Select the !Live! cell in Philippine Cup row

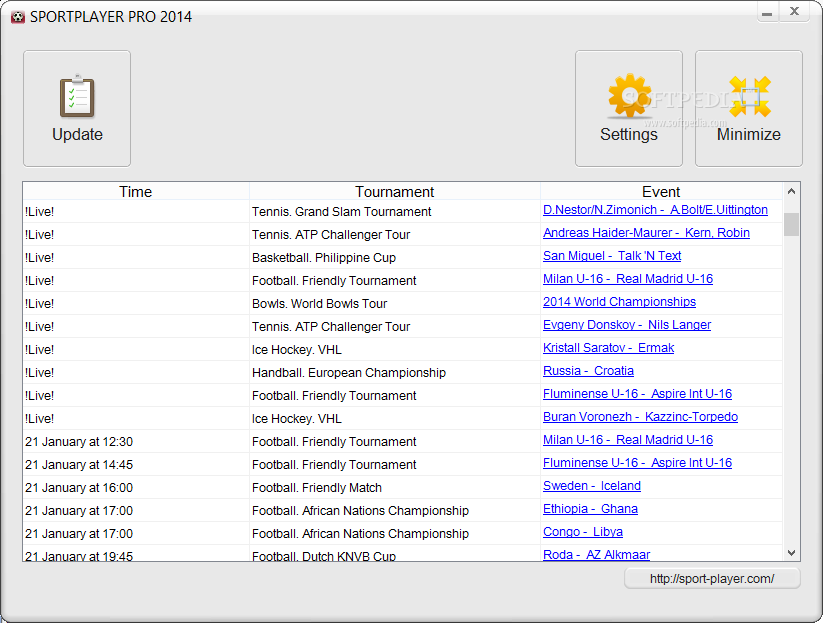pos(136,258)
